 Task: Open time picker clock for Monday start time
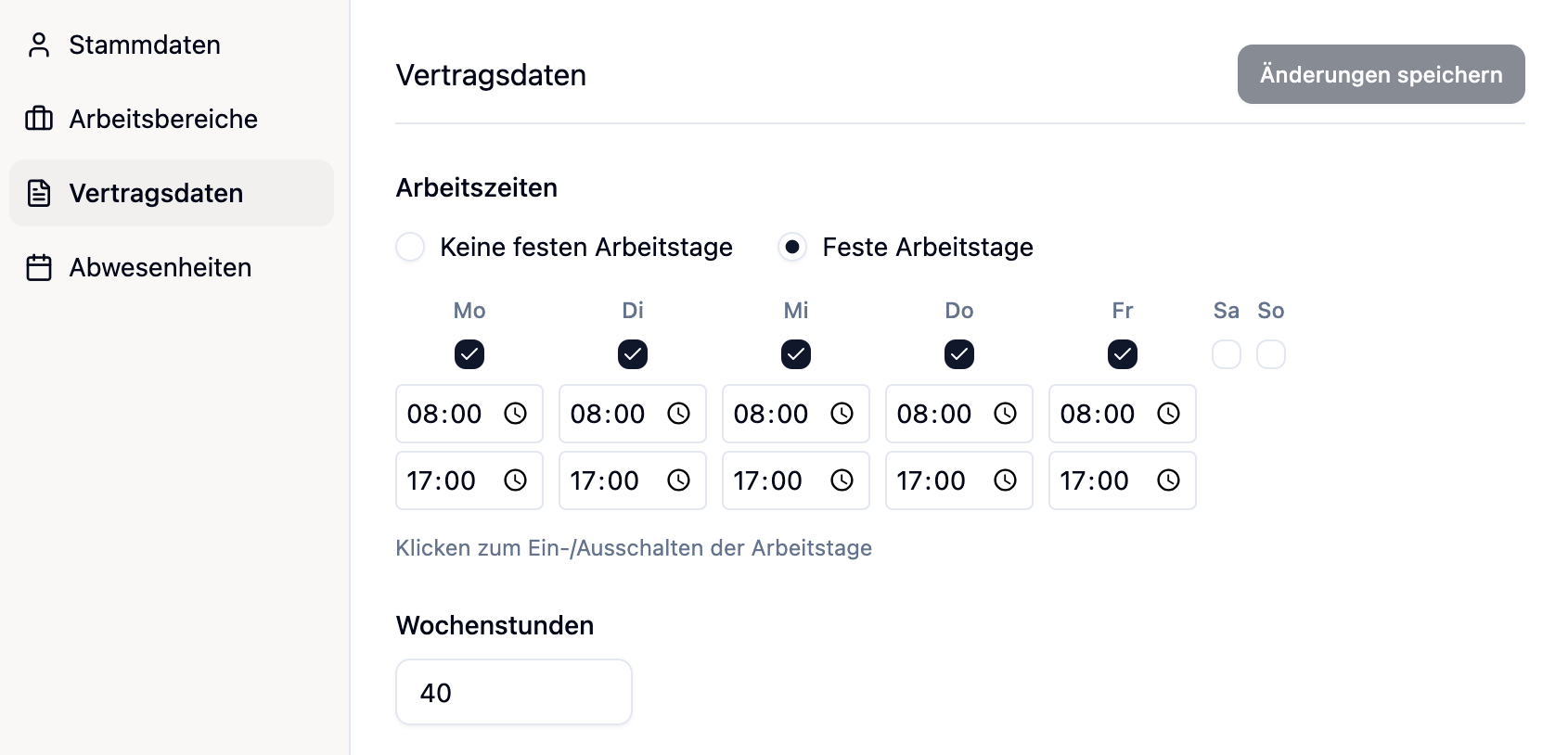(x=515, y=414)
